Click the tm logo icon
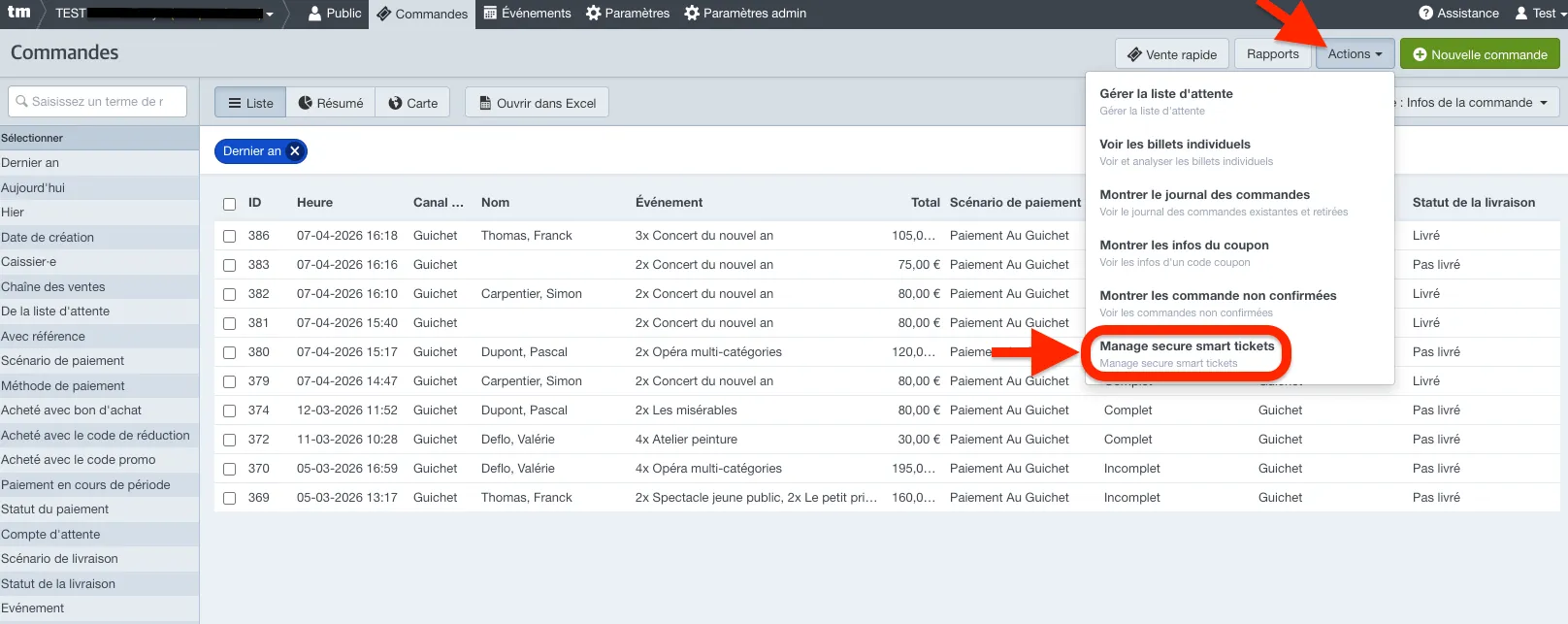Image resolution: width=1568 pixels, height=624 pixels. pyautogui.click(x=18, y=13)
